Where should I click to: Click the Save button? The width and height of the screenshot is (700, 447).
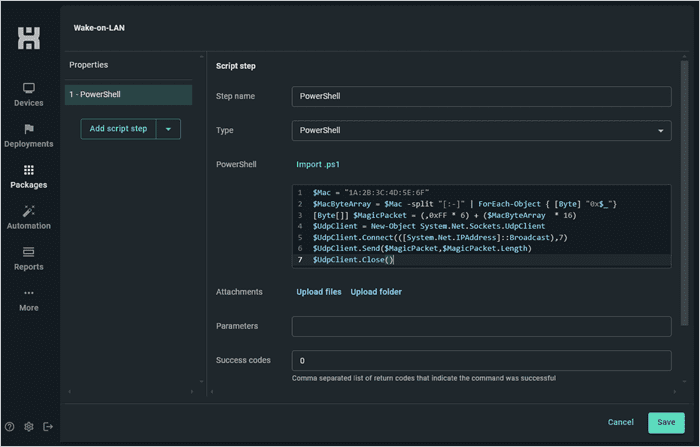(x=666, y=422)
